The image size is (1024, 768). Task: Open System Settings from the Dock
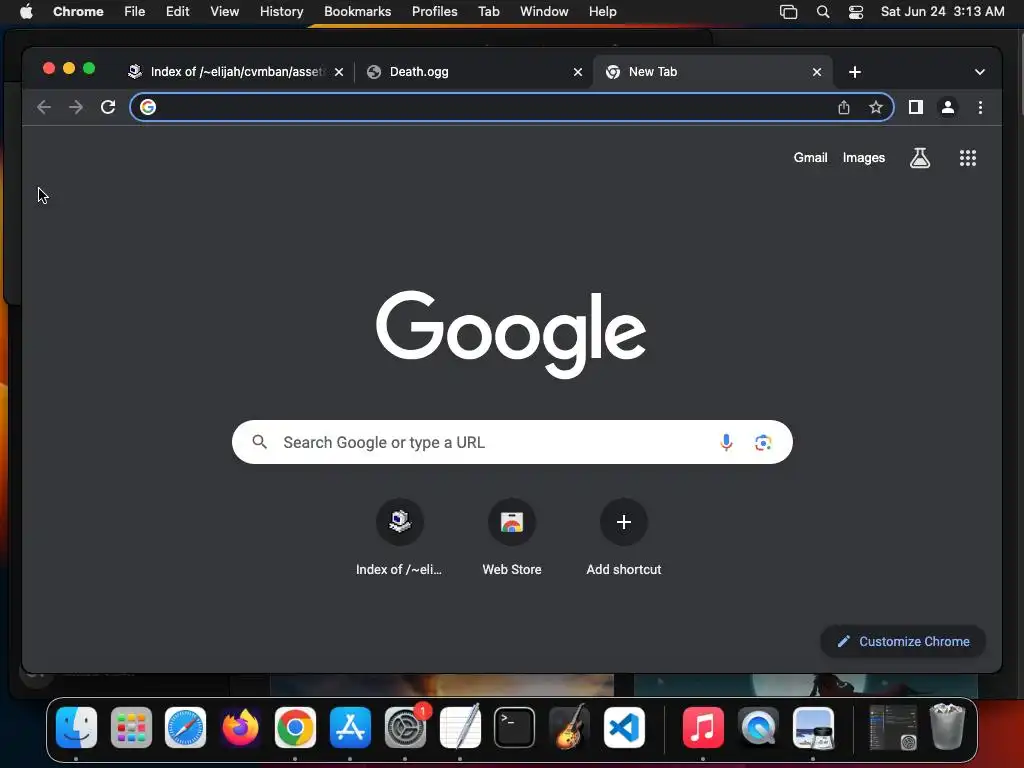(x=405, y=728)
